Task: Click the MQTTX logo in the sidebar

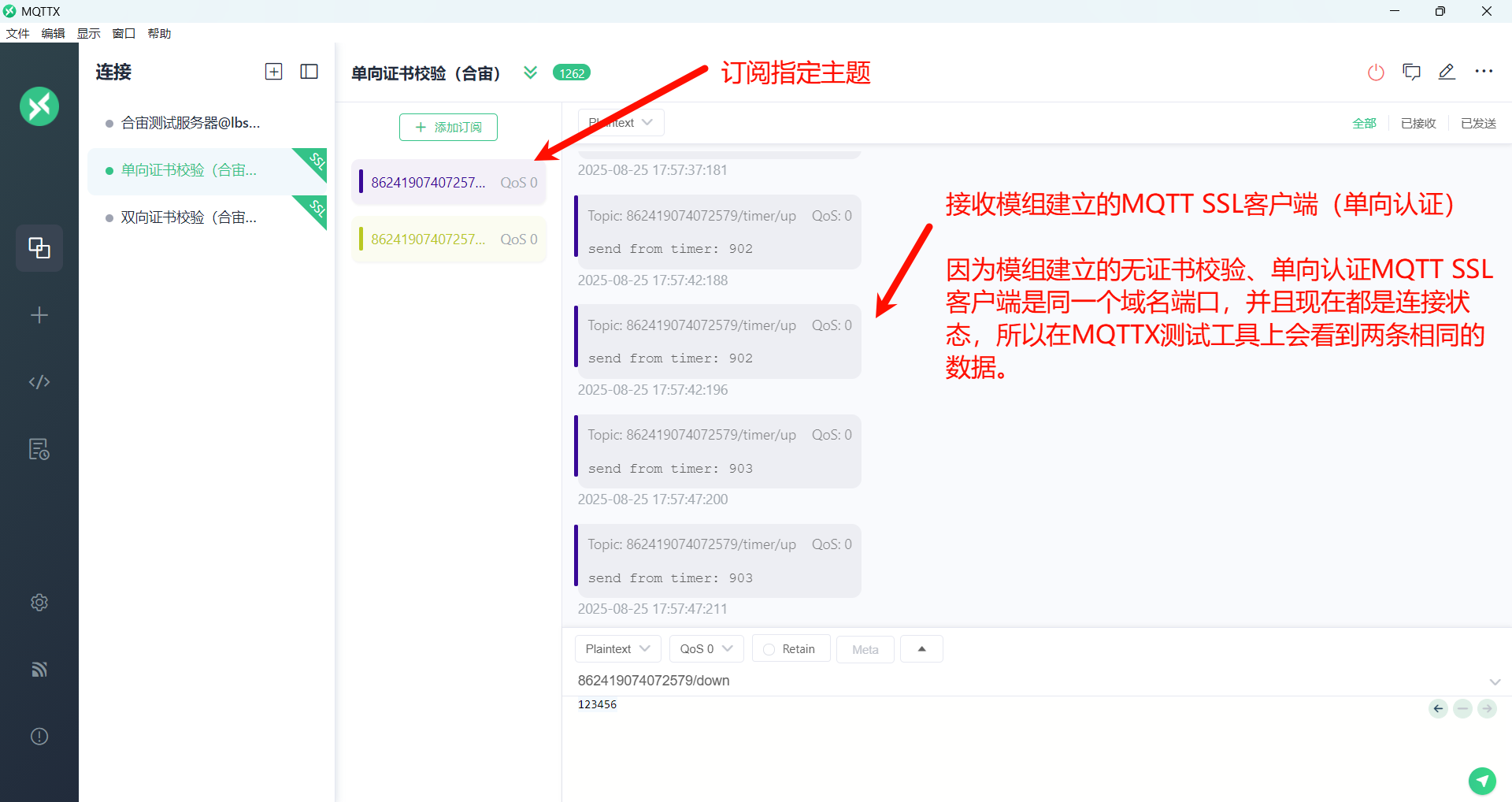Action: 39,106
